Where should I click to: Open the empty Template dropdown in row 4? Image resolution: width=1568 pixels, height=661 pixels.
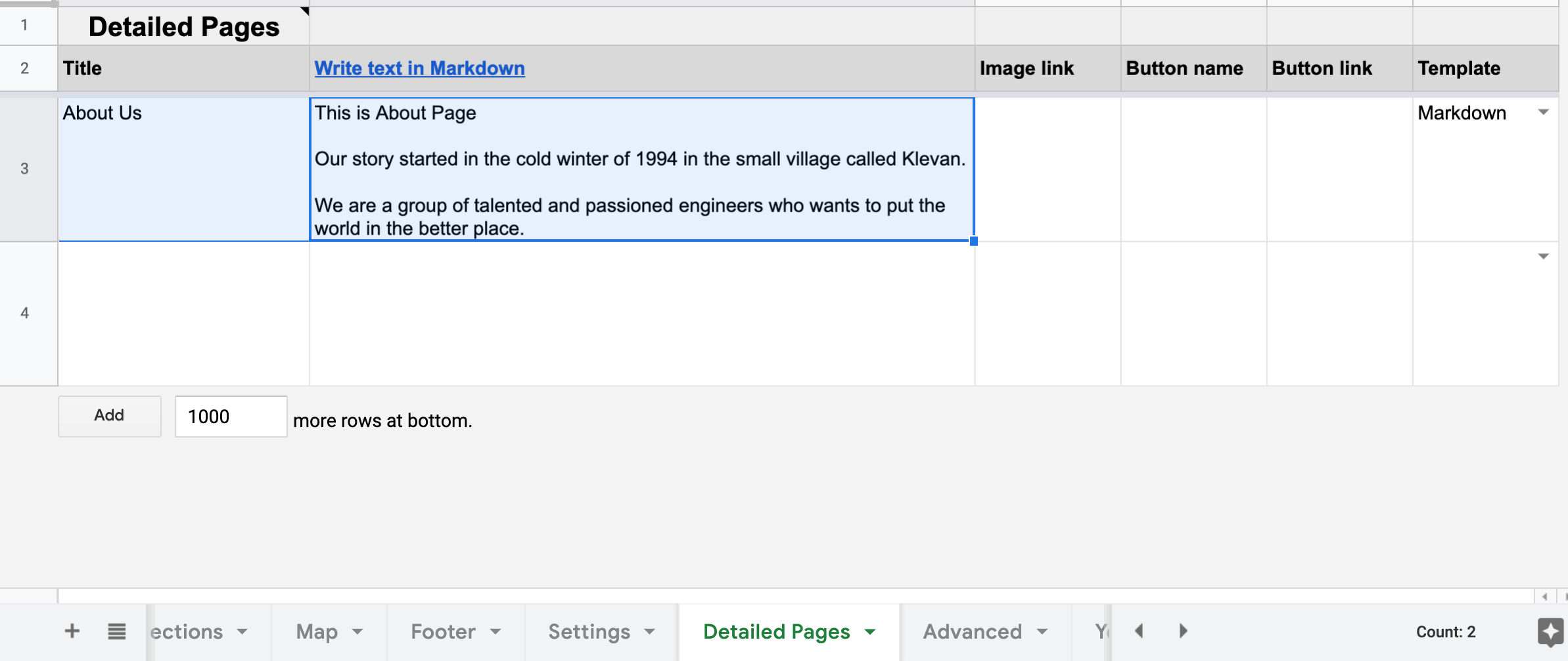pos(1544,256)
